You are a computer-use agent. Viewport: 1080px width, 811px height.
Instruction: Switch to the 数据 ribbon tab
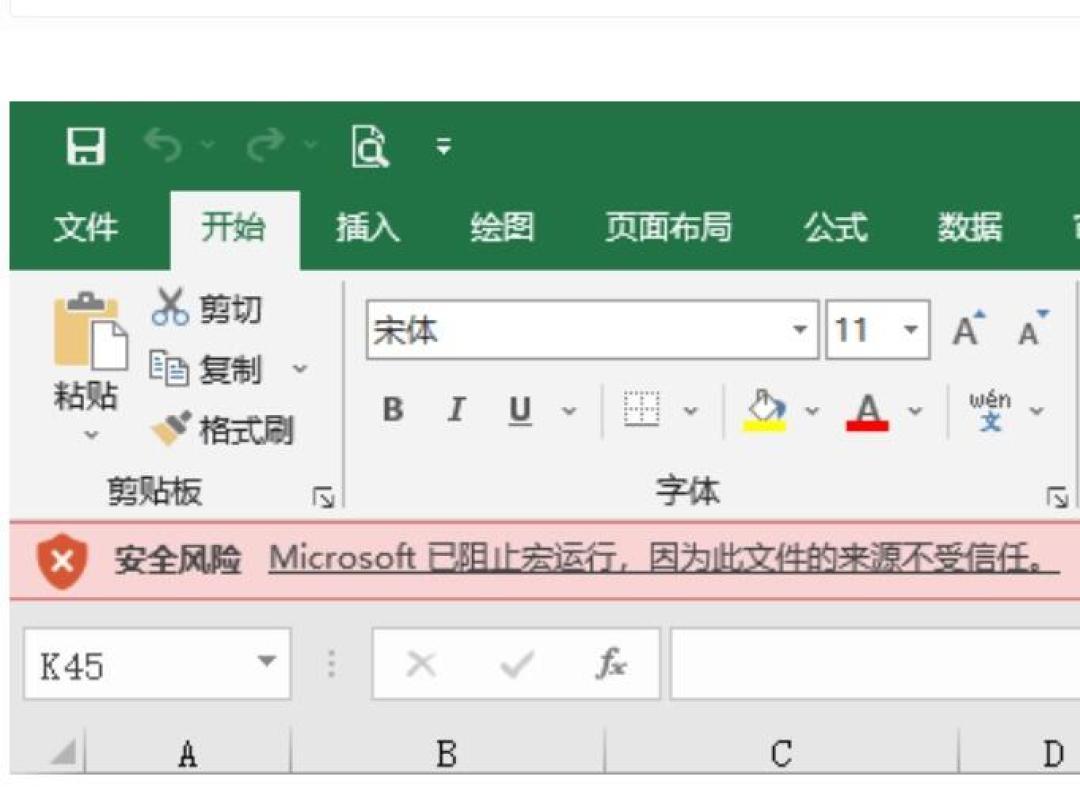pos(970,227)
